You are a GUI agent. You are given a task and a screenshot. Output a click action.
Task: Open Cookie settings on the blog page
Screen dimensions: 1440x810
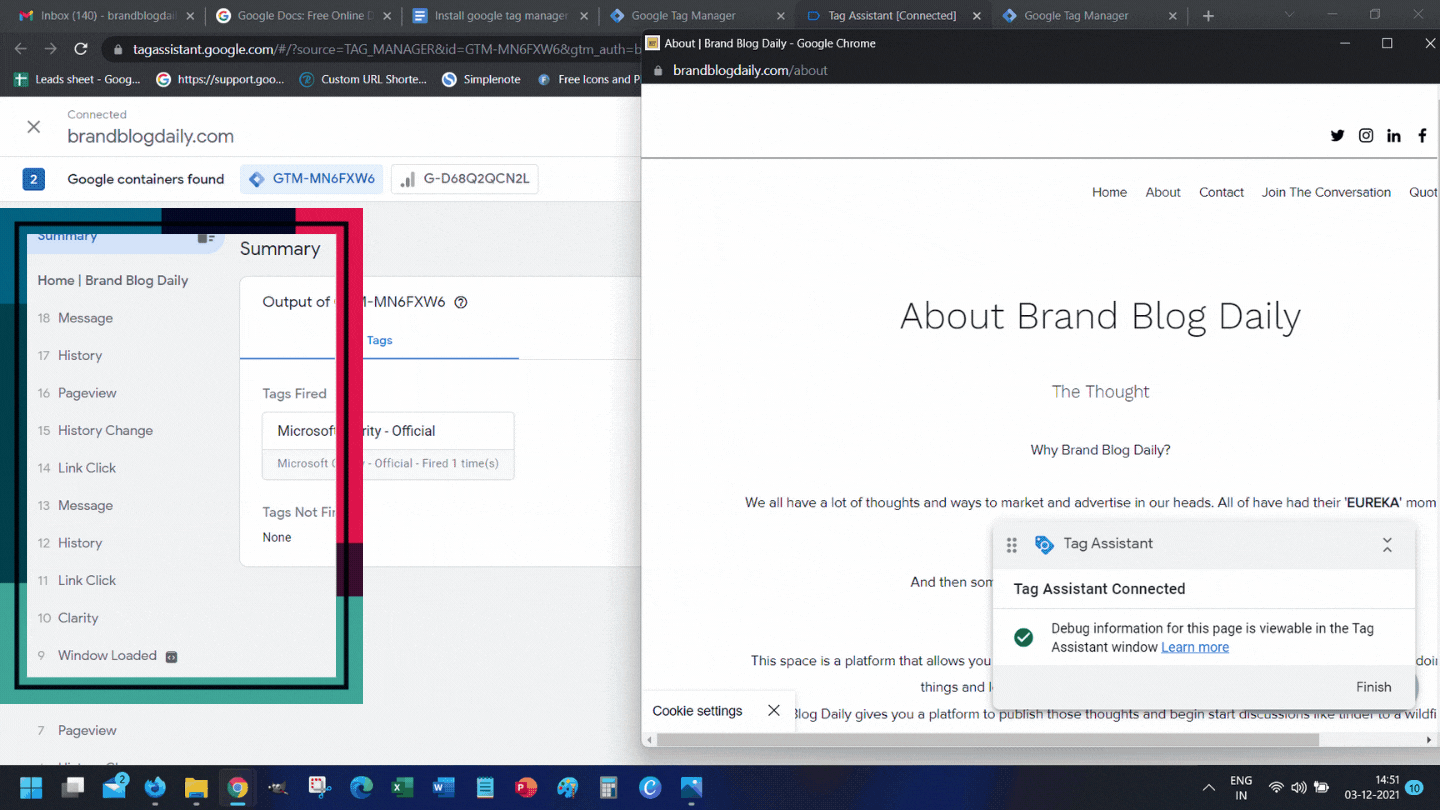coord(697,711)
